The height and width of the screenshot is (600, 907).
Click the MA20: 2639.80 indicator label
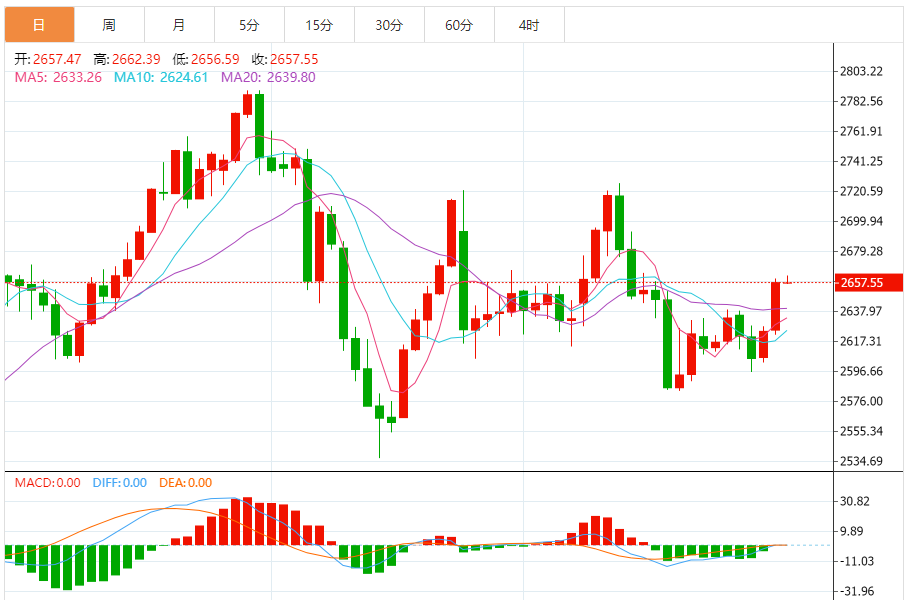(x=268, y=78)
